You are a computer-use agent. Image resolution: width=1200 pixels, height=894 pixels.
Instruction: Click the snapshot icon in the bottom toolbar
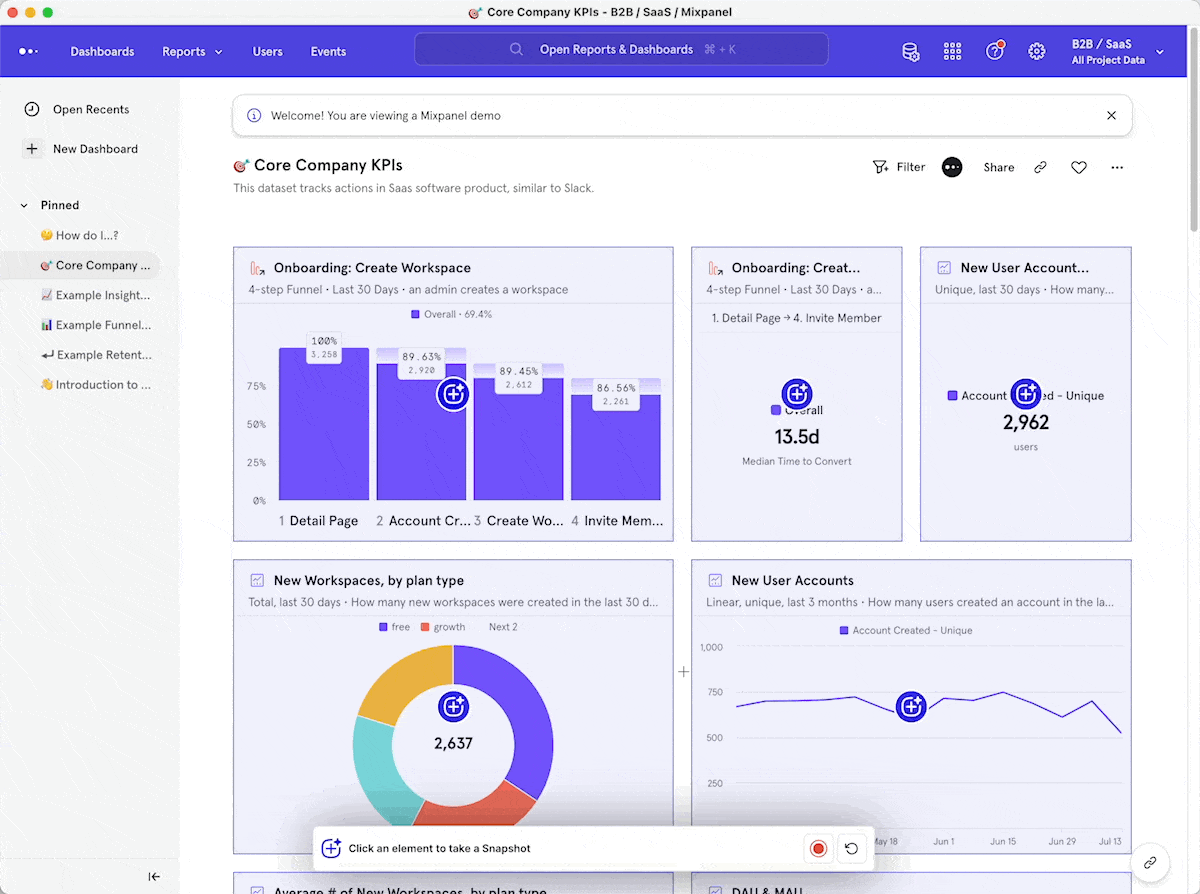tap(331, 848)
